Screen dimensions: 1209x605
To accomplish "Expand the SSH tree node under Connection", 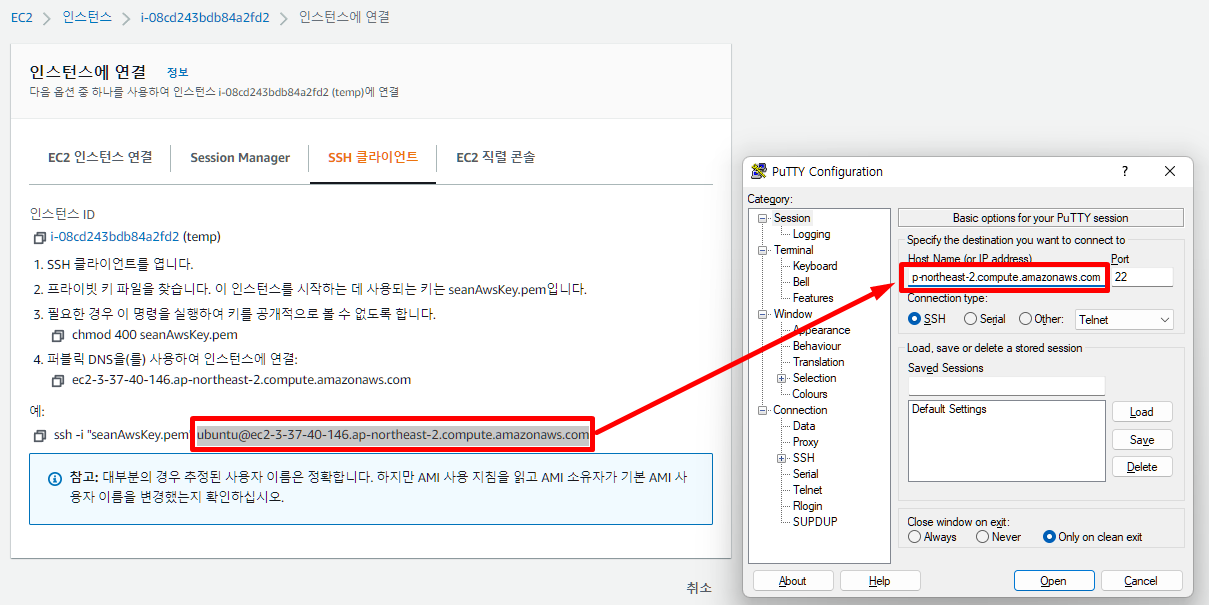I will 782,458.
